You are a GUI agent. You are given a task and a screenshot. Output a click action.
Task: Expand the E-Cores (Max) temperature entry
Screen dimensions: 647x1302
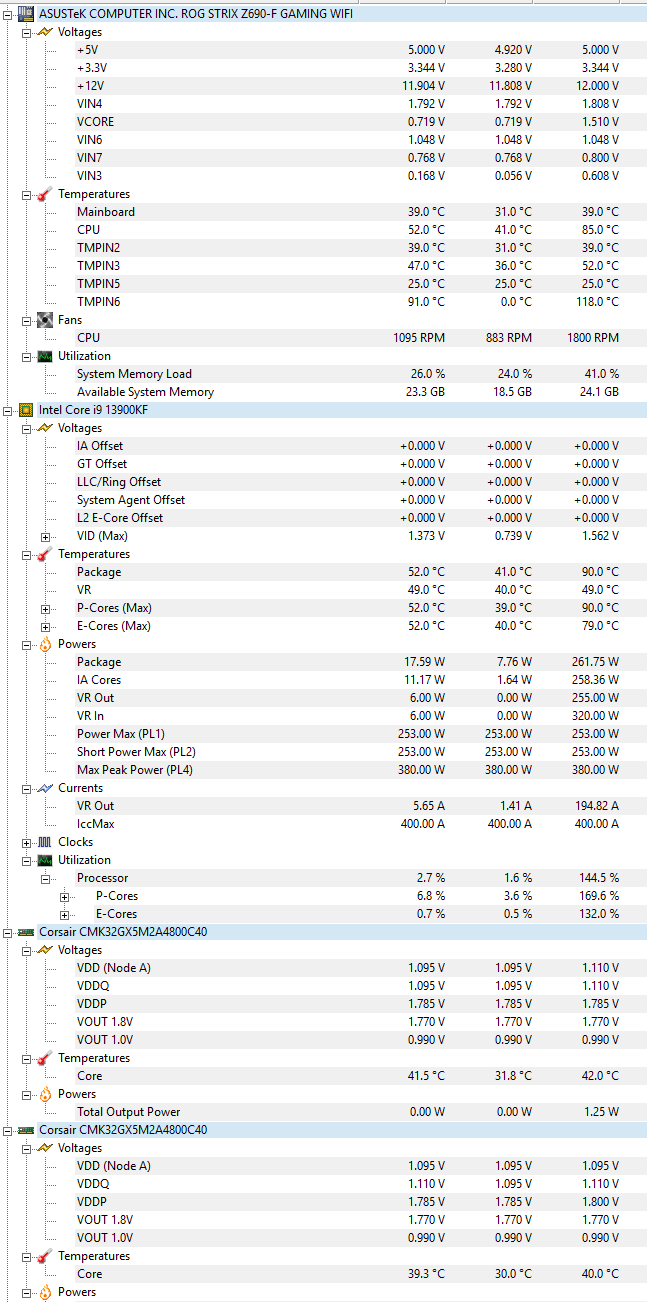(x=45, y=626)
